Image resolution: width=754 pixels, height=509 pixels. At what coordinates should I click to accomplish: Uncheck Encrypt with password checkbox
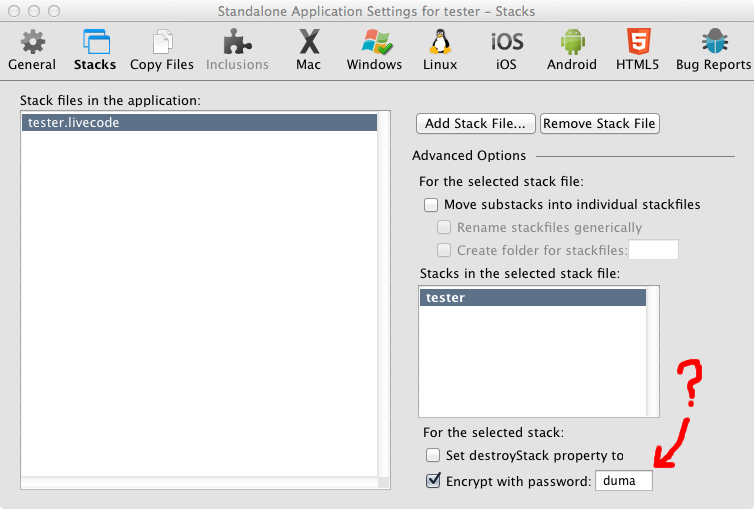433,480
